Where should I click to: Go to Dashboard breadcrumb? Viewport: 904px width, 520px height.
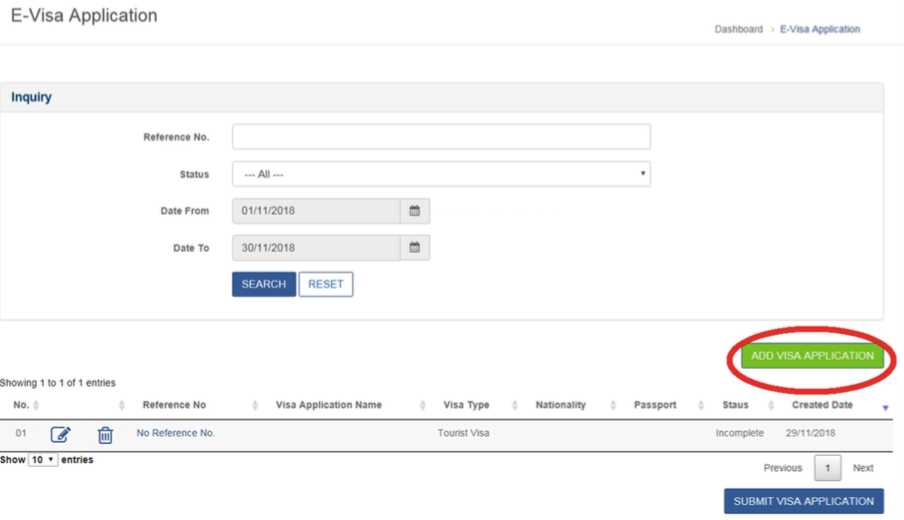(738, 29)
